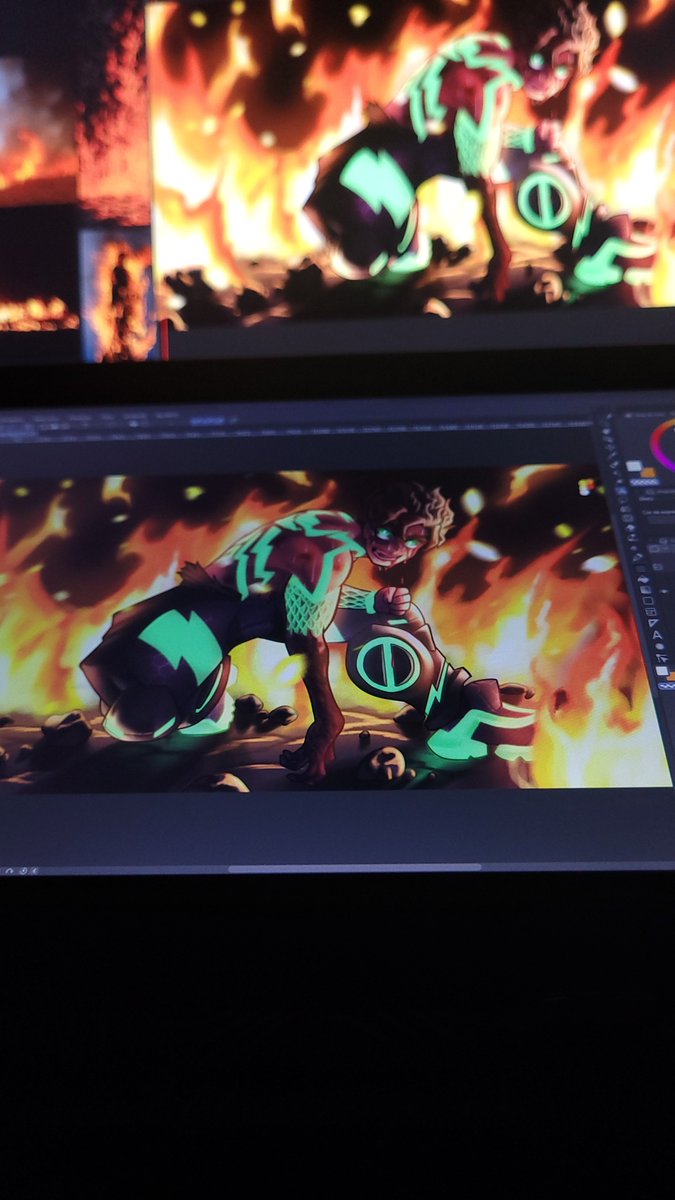Select the Balloon tool icon

coord(659,647)
